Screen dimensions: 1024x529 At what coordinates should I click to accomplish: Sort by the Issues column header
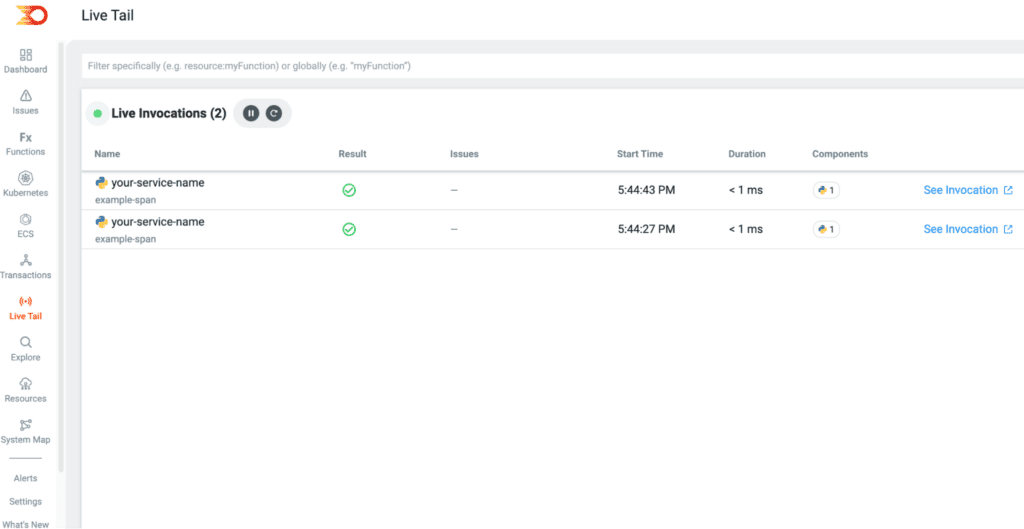coord(464,154)
